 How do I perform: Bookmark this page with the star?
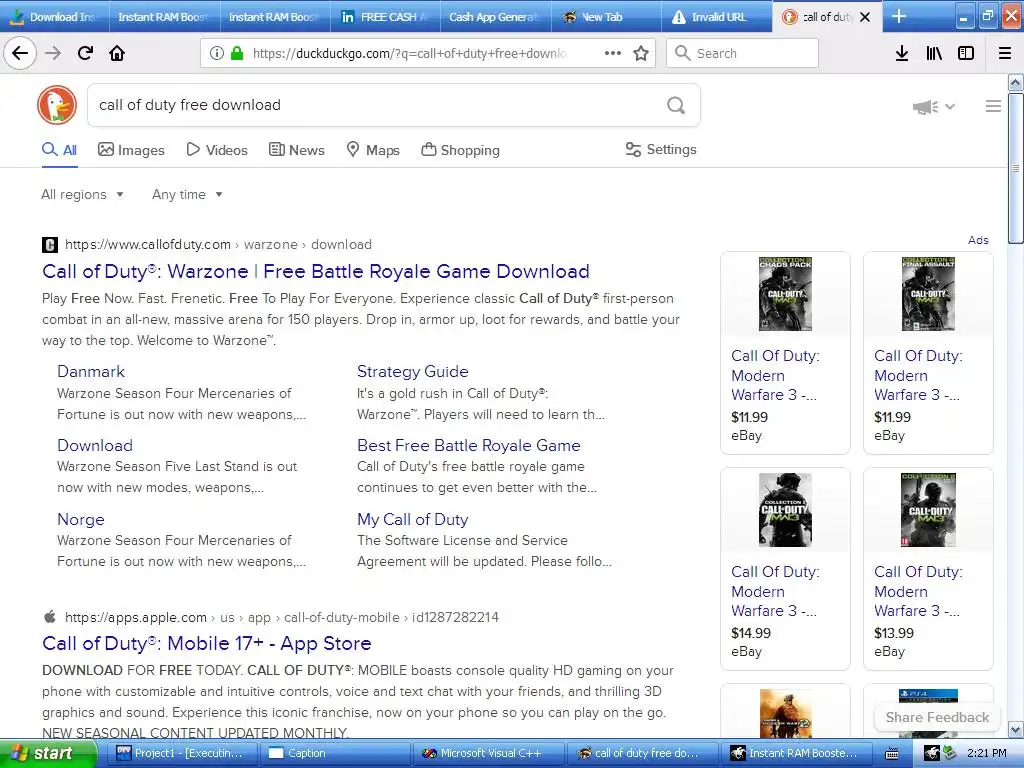tap(641, 53)
